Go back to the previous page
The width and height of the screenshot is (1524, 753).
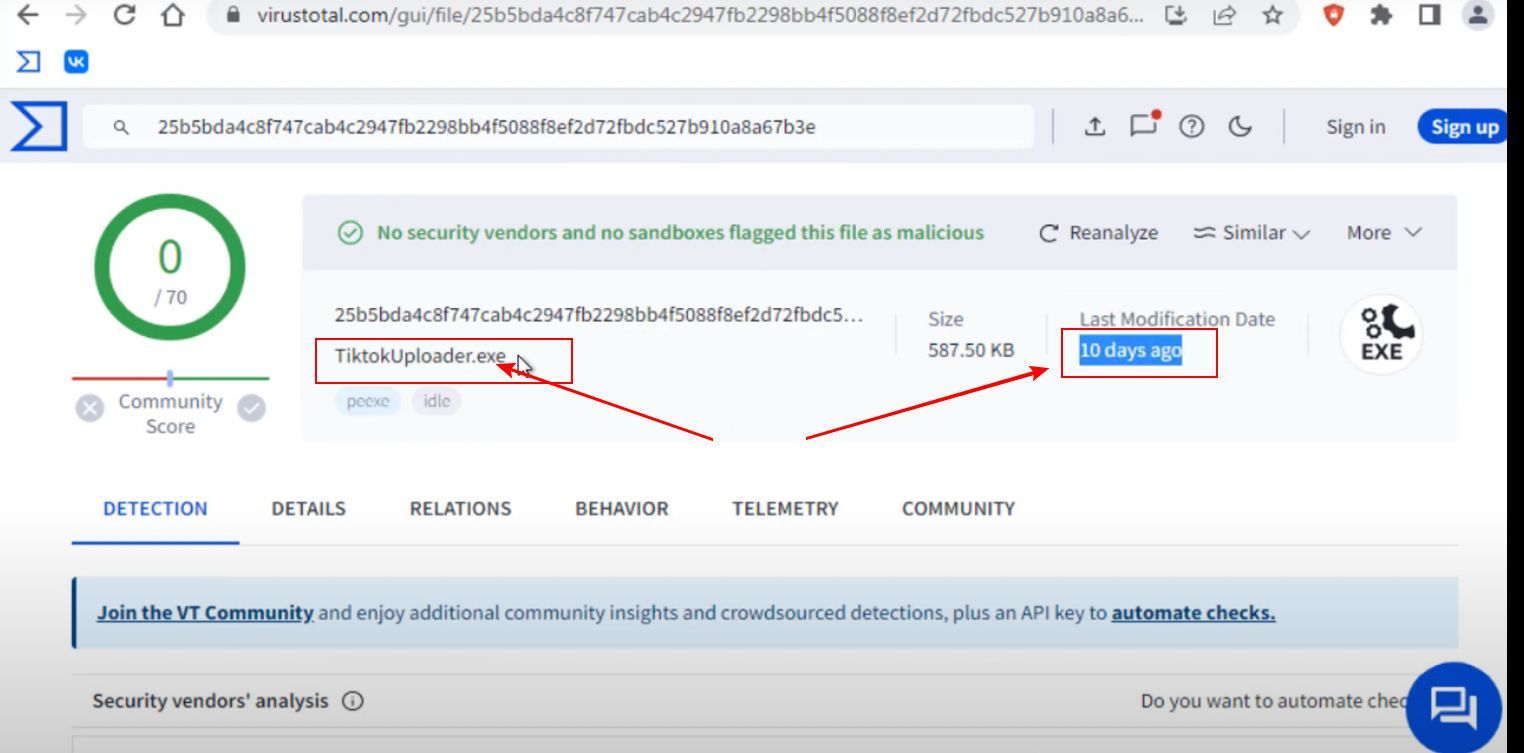tap(28, 15)
